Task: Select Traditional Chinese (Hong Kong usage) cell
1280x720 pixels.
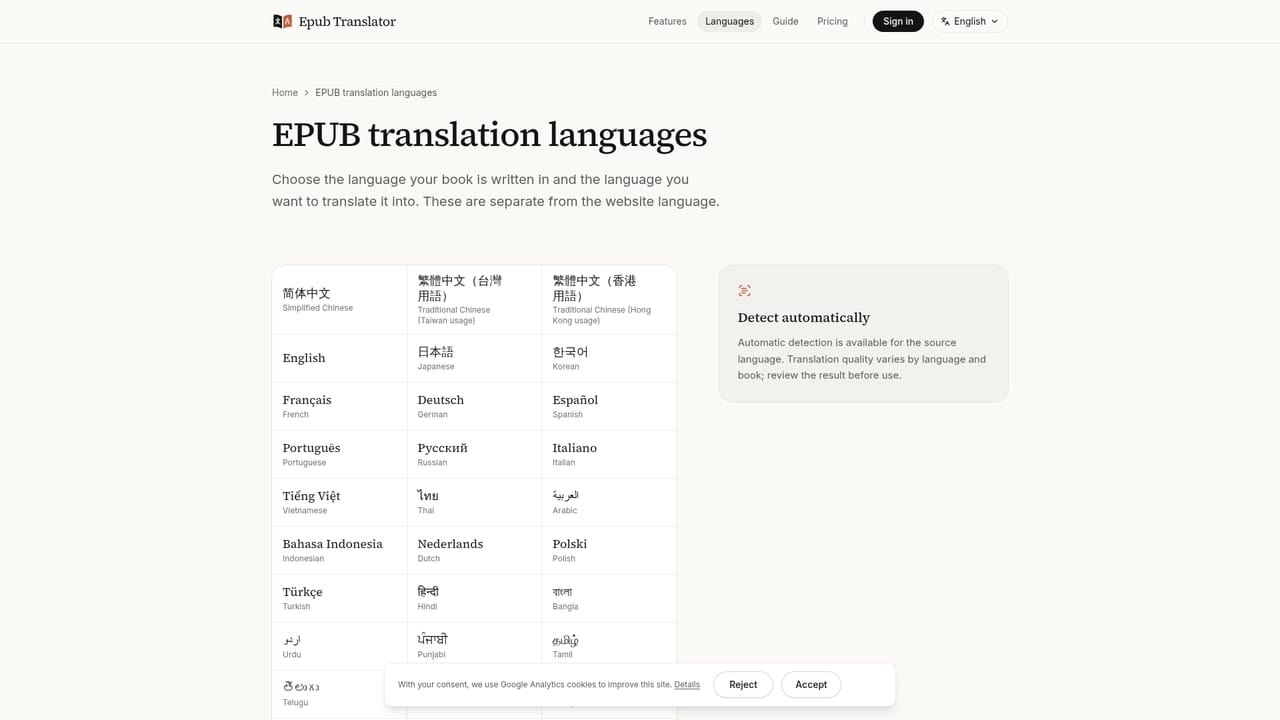Action: 609,300
